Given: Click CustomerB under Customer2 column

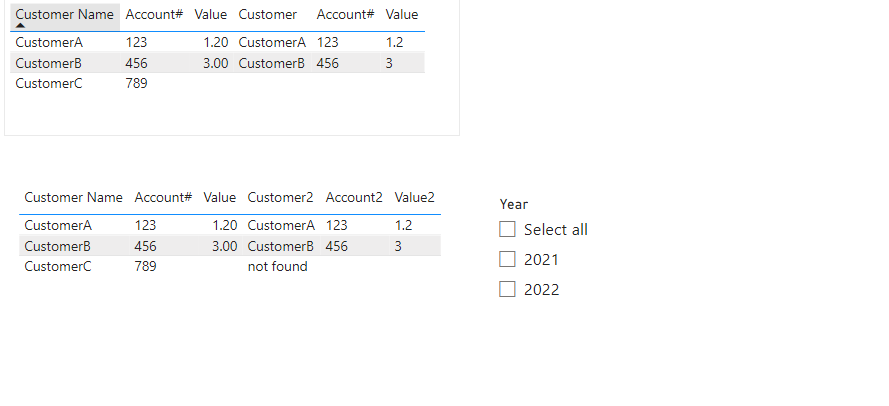Looking at the screenshot, I should [x=281, y=246].
